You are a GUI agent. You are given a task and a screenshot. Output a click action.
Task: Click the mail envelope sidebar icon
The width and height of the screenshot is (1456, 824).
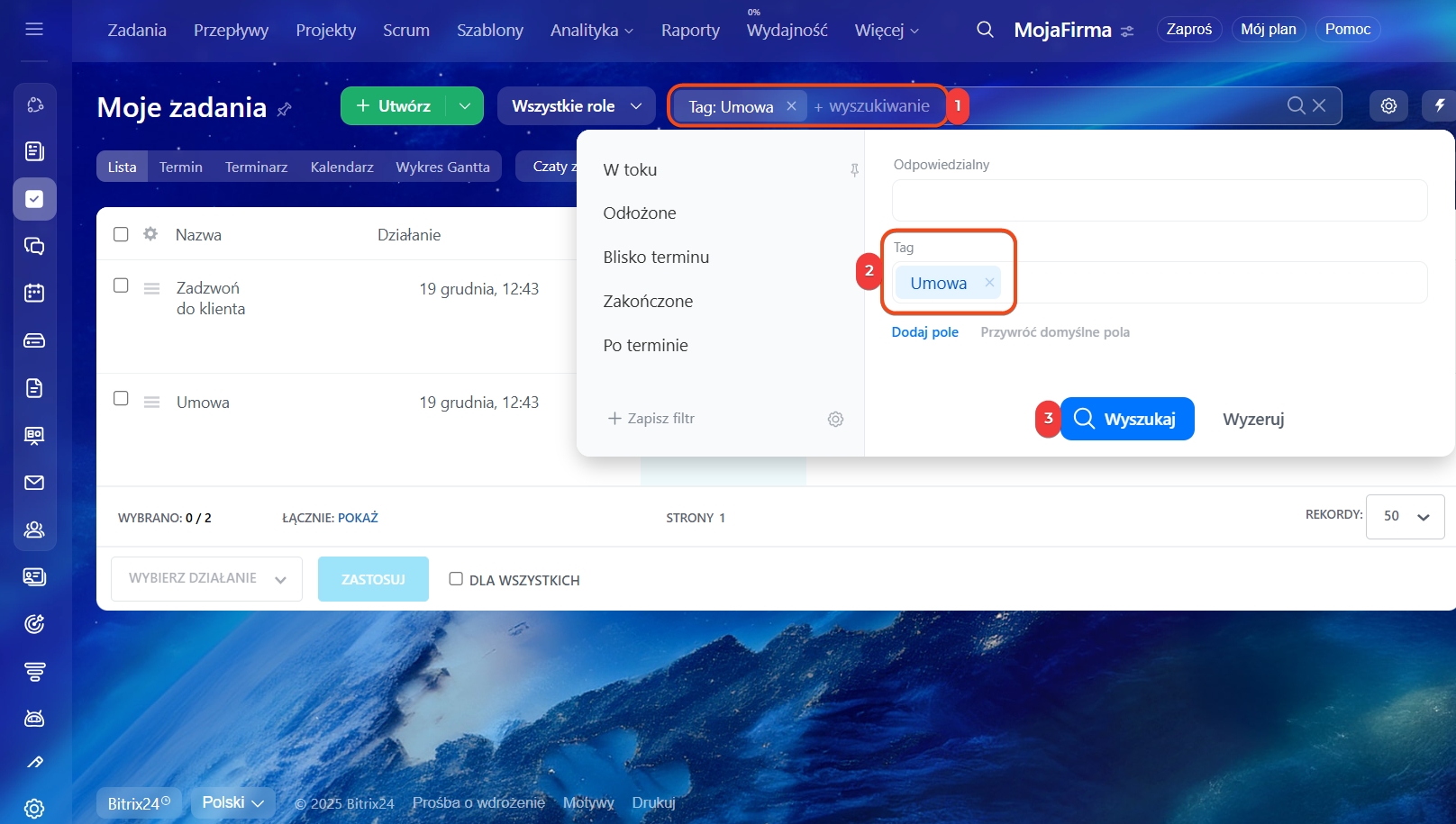34,483
